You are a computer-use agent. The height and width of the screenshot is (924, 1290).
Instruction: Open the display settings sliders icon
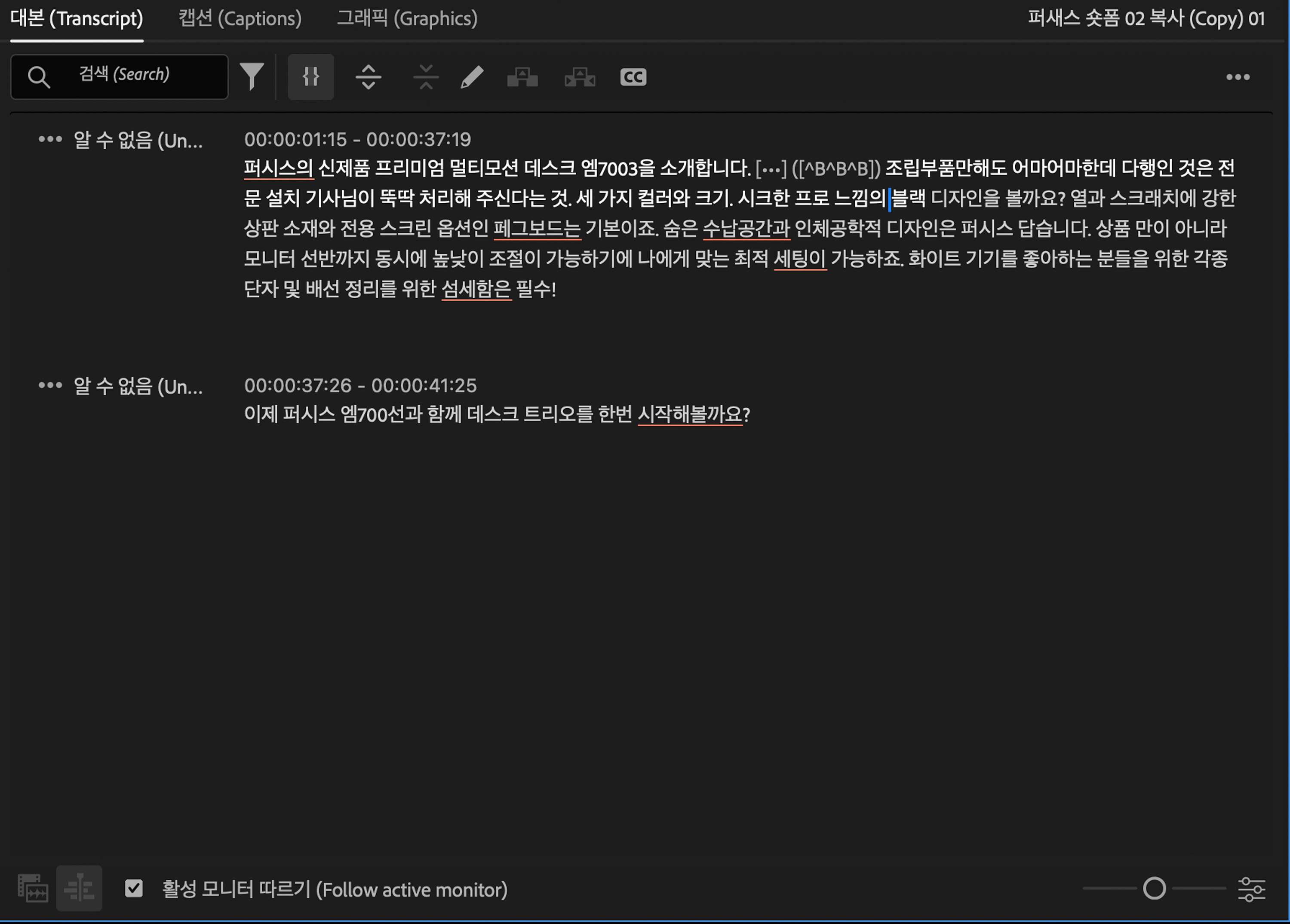1251,889
